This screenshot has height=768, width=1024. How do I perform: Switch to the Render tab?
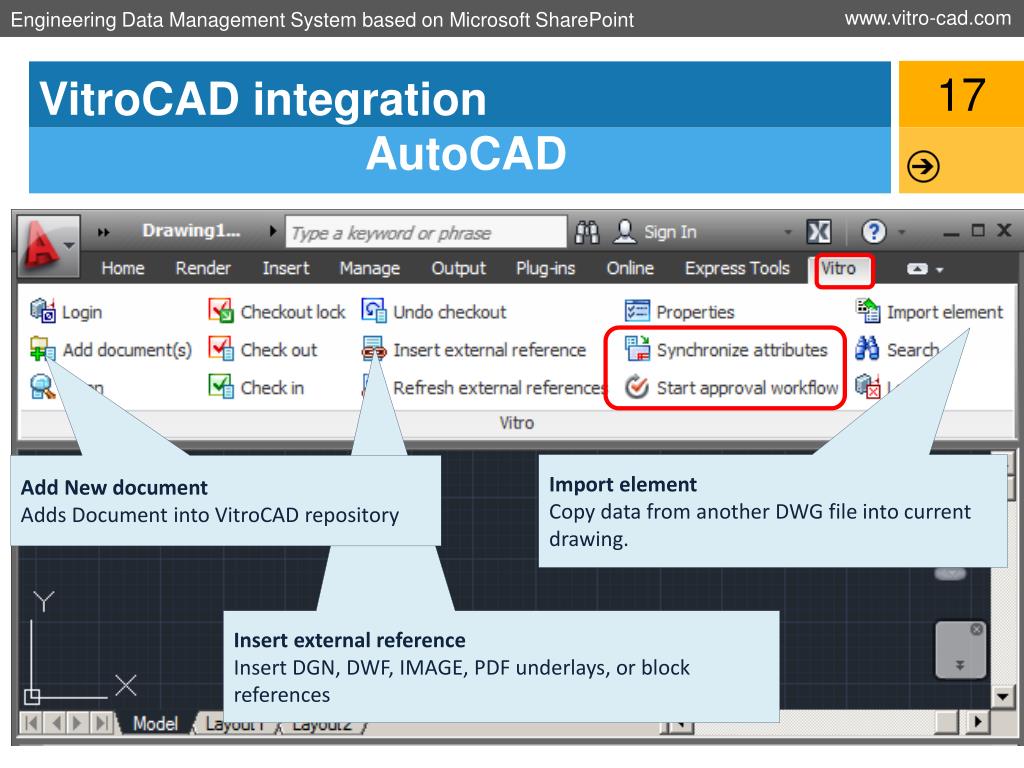click(x=203, y=268)
